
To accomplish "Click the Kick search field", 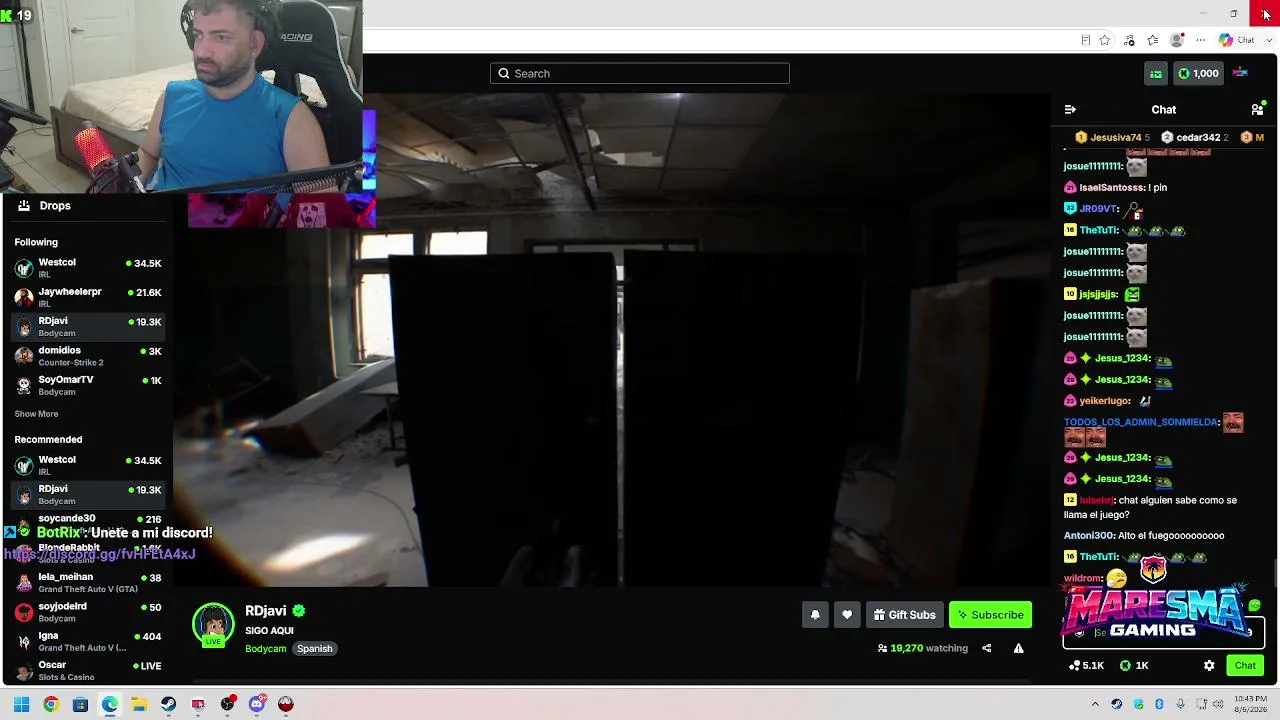I will pos(640,73).
